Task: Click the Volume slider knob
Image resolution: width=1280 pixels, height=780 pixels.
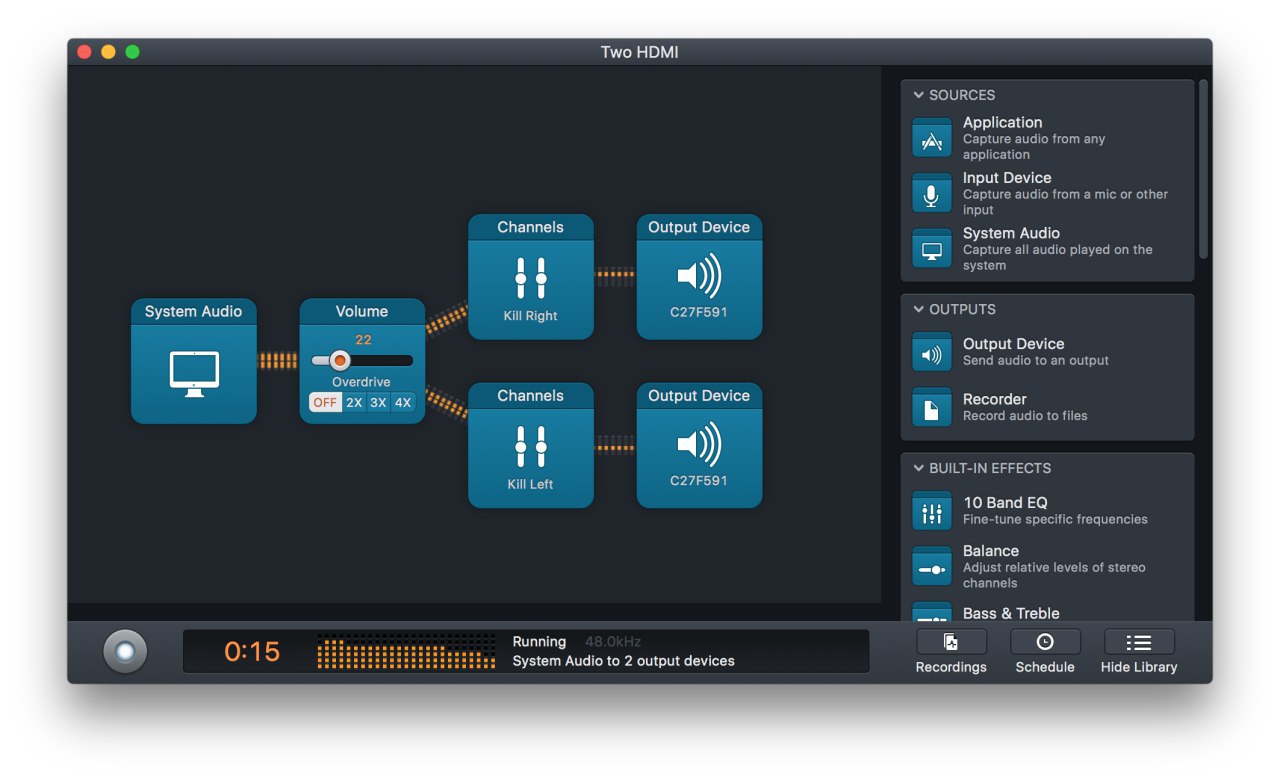Action: 340,360
